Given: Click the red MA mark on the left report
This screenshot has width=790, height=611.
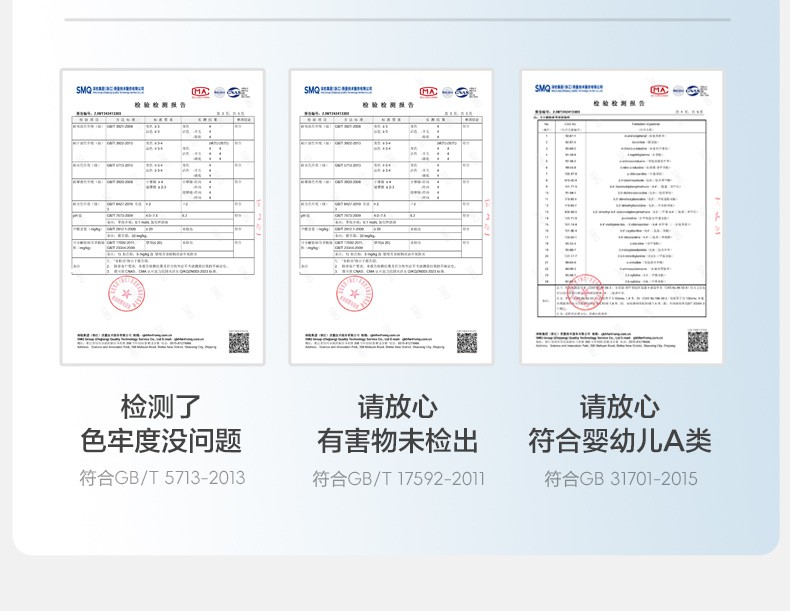Looking at the screenshot, I should pyautogui.click(x=200, y=91).
